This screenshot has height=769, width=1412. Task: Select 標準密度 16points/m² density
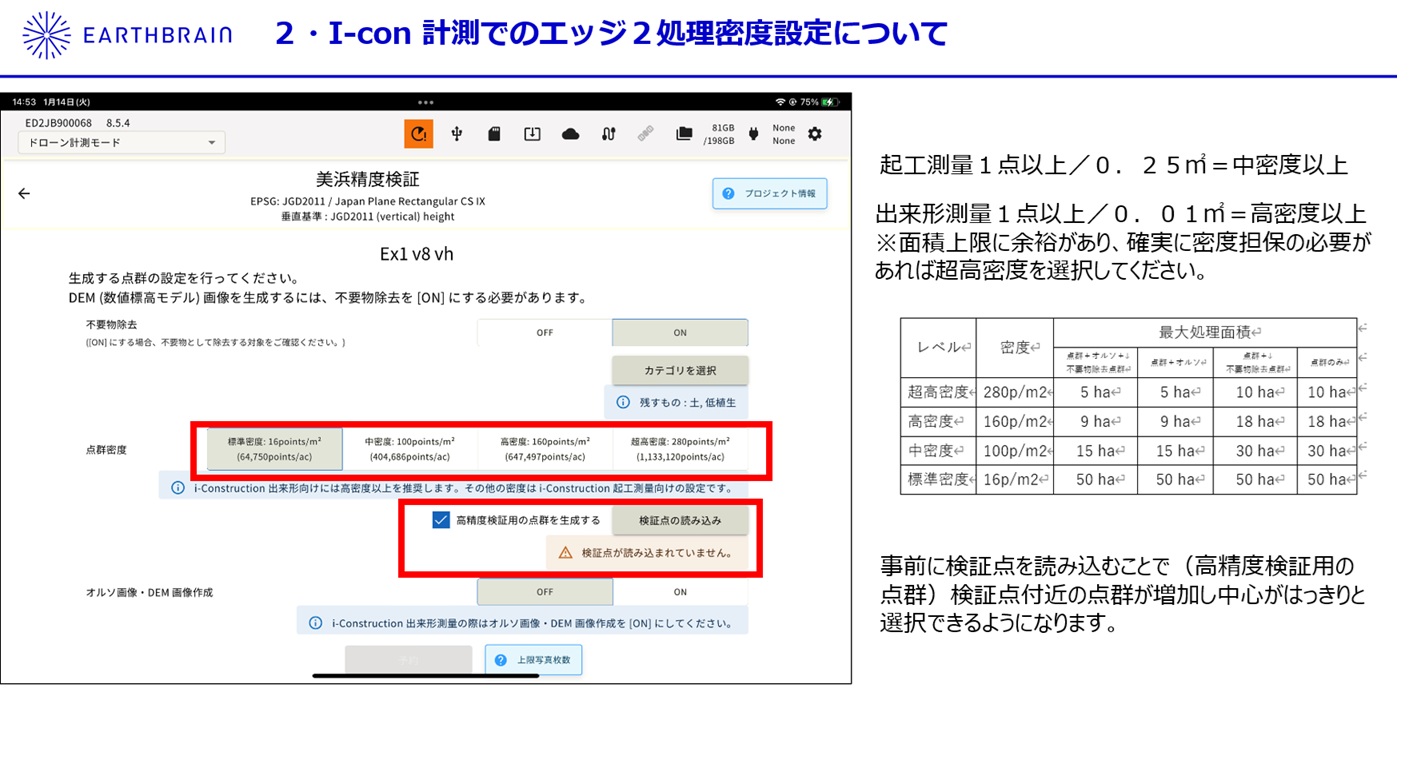(x=274, y=449)
